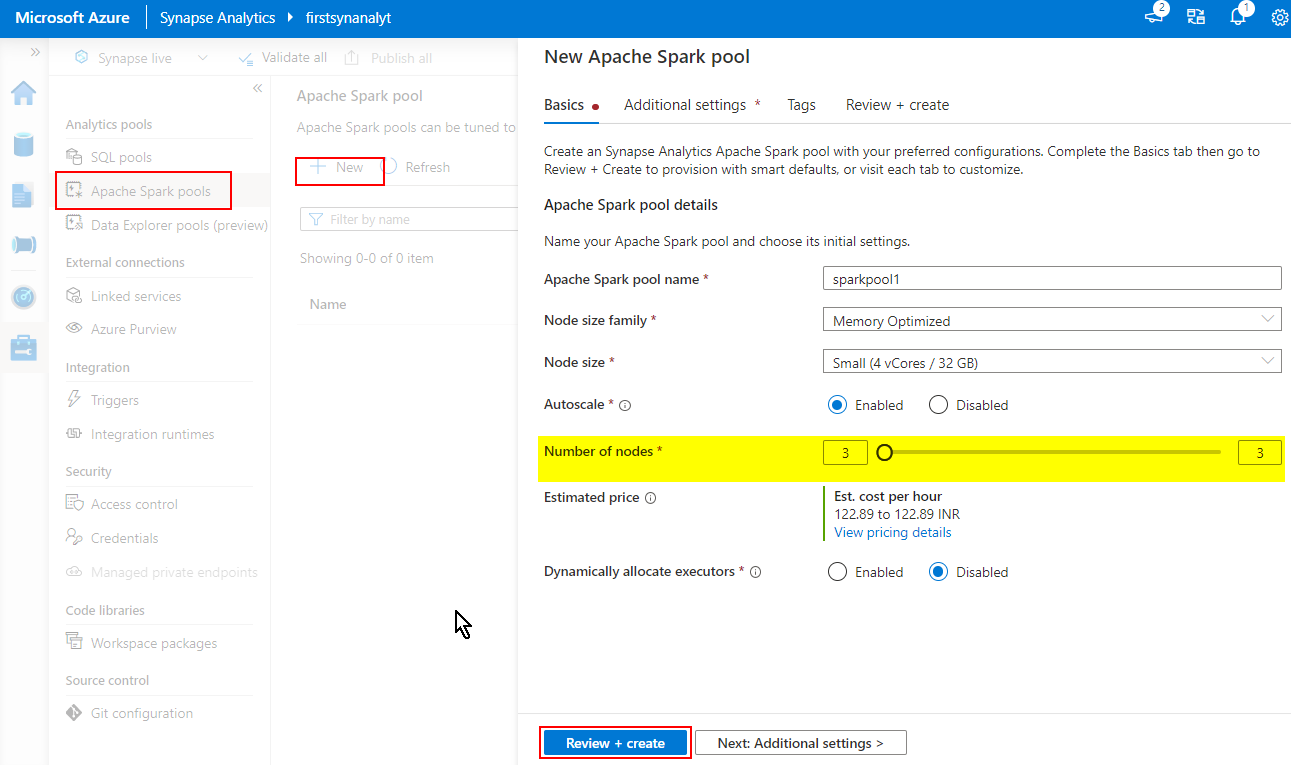The height and width of the screenshot is (765, 1291).
Task: Open the settings gear icon
Action: point(1279,17)
